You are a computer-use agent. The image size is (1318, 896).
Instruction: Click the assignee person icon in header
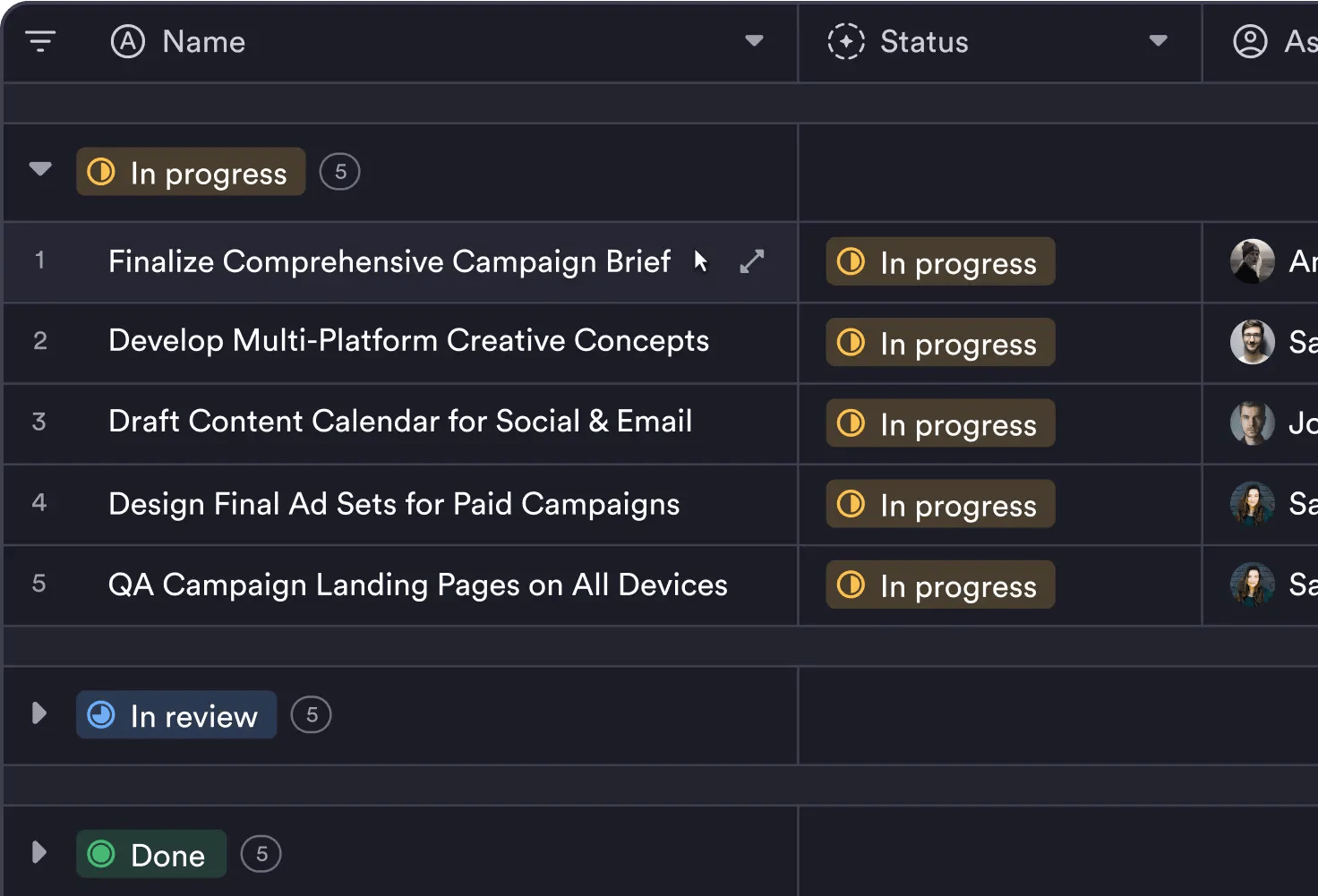(1250, 41)
